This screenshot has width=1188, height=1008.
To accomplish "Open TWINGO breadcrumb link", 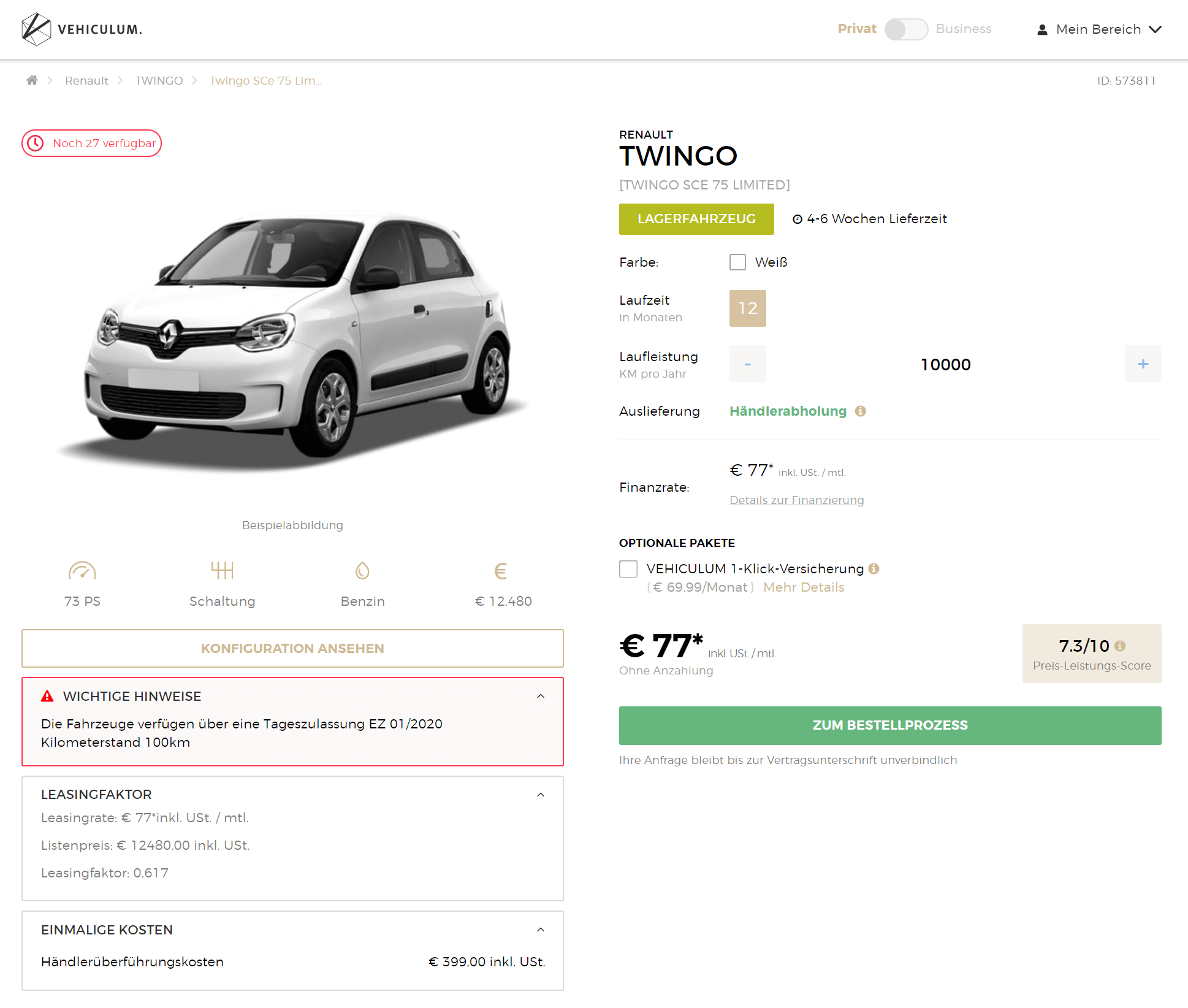I will point(159,80).
